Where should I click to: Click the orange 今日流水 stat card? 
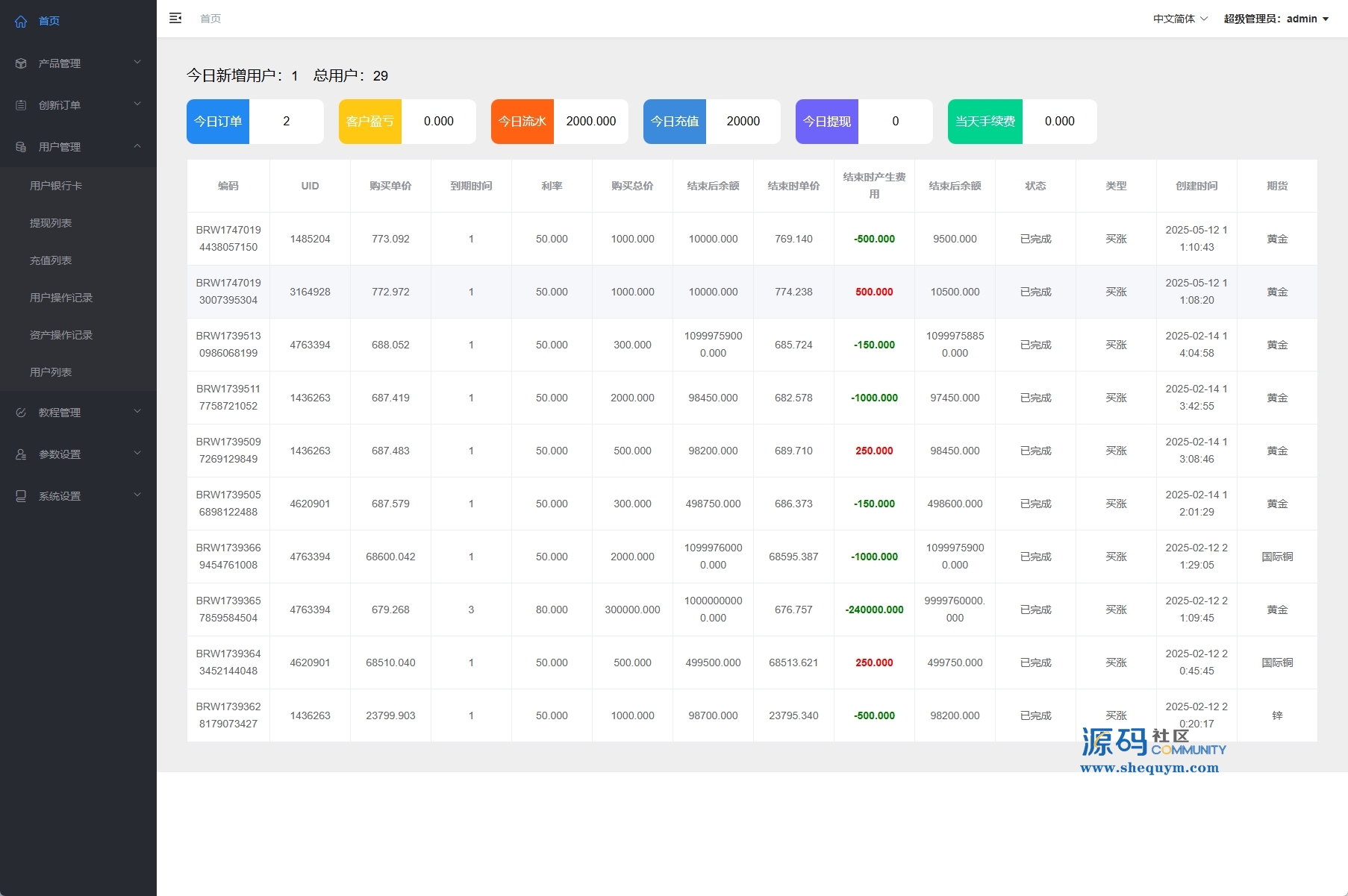522,122
